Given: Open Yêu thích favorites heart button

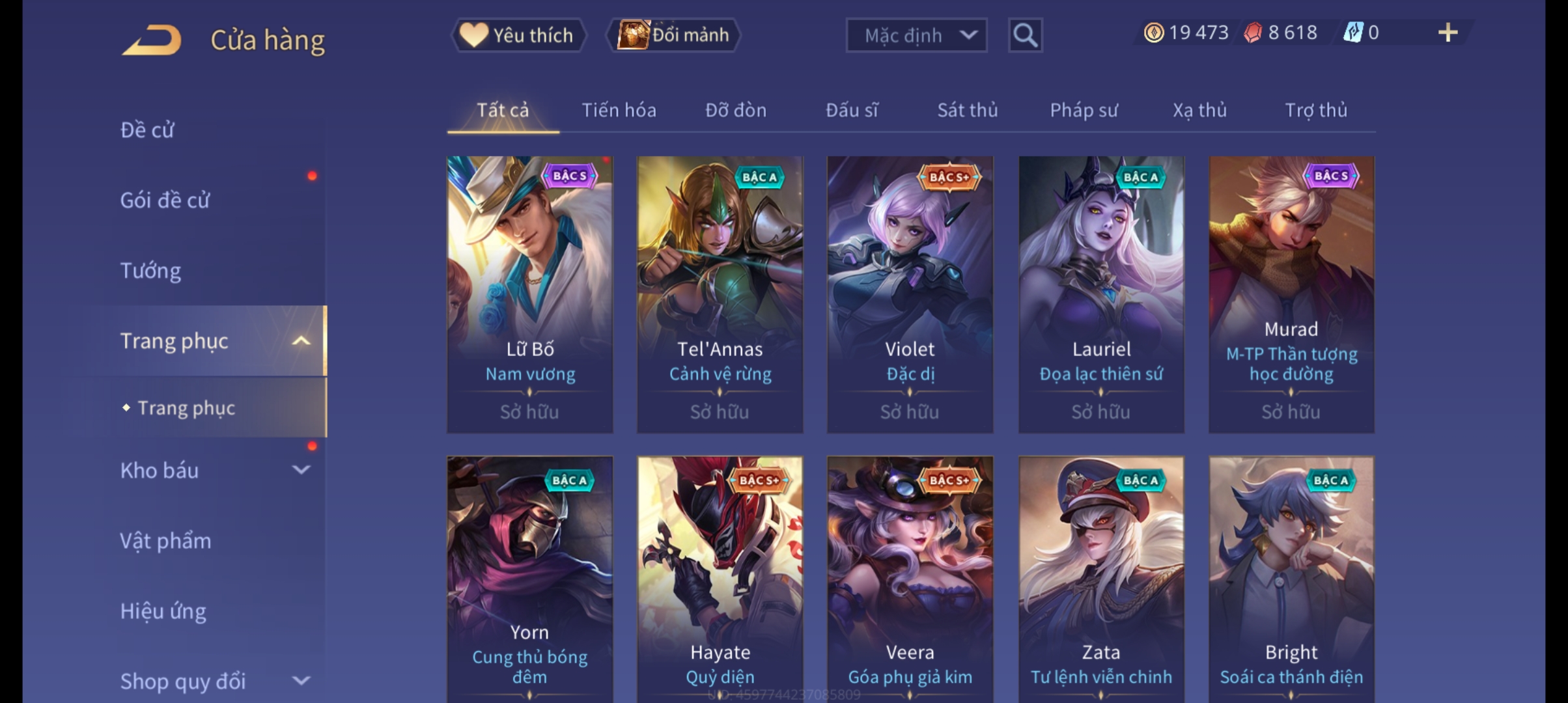Looking at the screenshot, I should (518, 35).
